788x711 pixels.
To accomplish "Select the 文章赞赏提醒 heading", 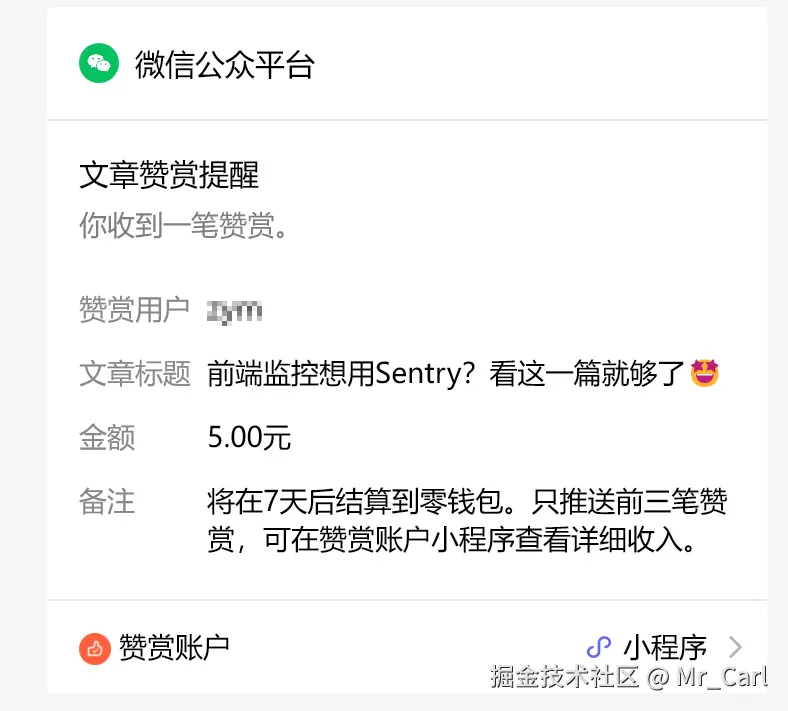I will (x=169, y=175).
